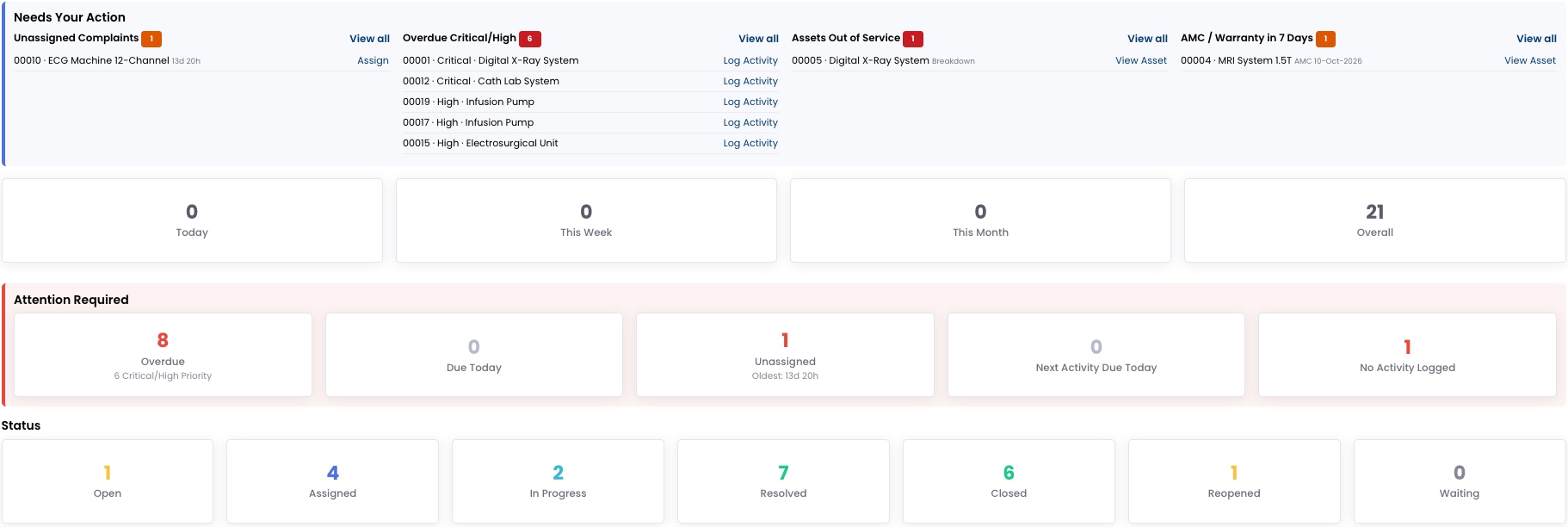The height and width of the screenshot is (527, 1568).
Task: Log Activity for 00019 Infusion Pump
Action: [x=750, y=102]
